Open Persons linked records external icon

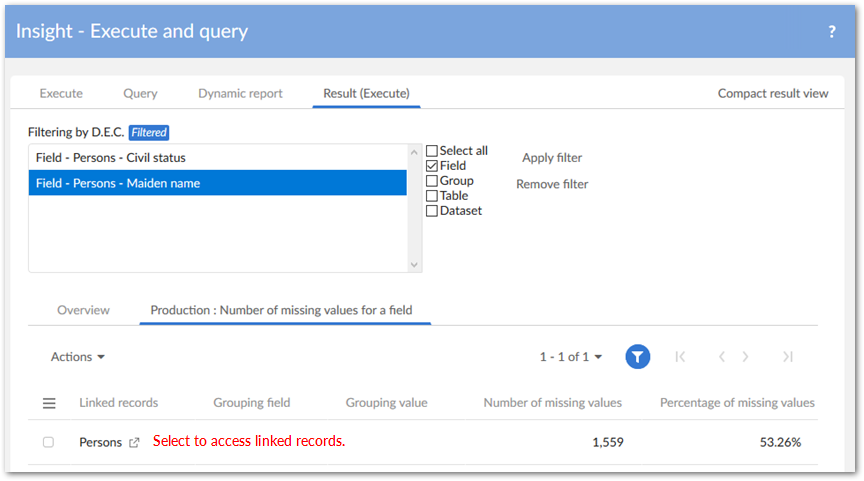(x=135, y=442)
